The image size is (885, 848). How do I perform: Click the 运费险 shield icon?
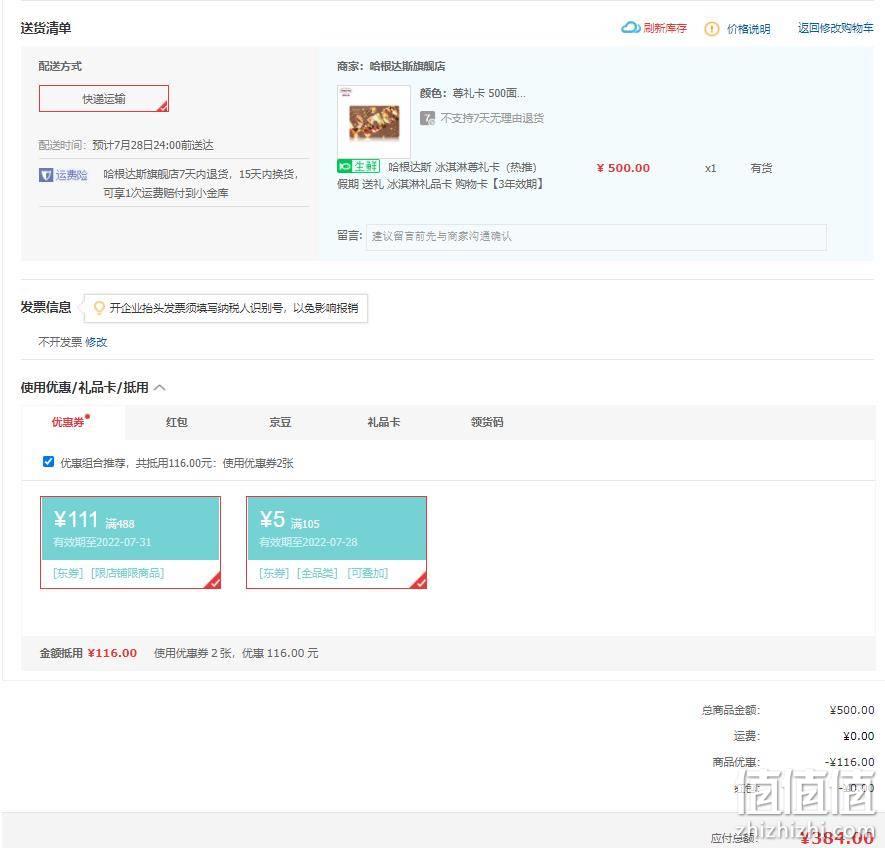pyautogui.click(x=46, y=175)
